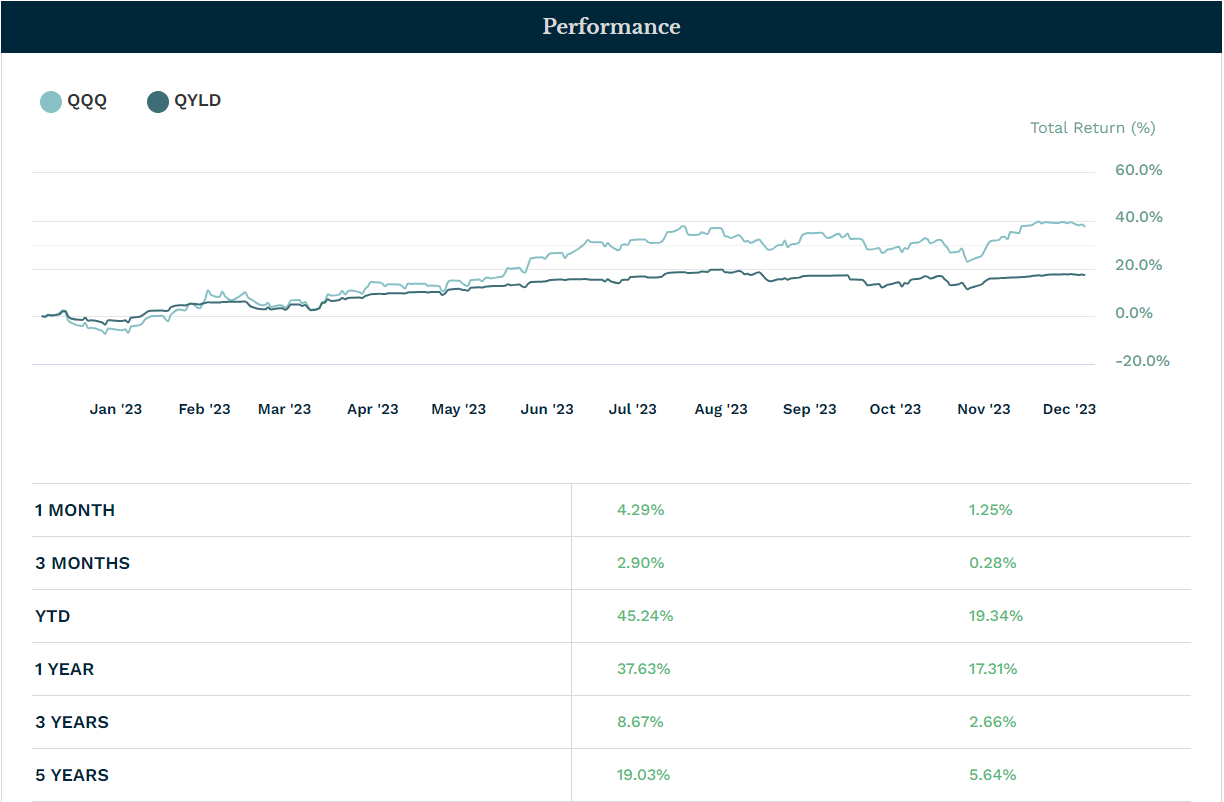Click the May '23 axis label
Screen dimensions: 1224x802
459,409
